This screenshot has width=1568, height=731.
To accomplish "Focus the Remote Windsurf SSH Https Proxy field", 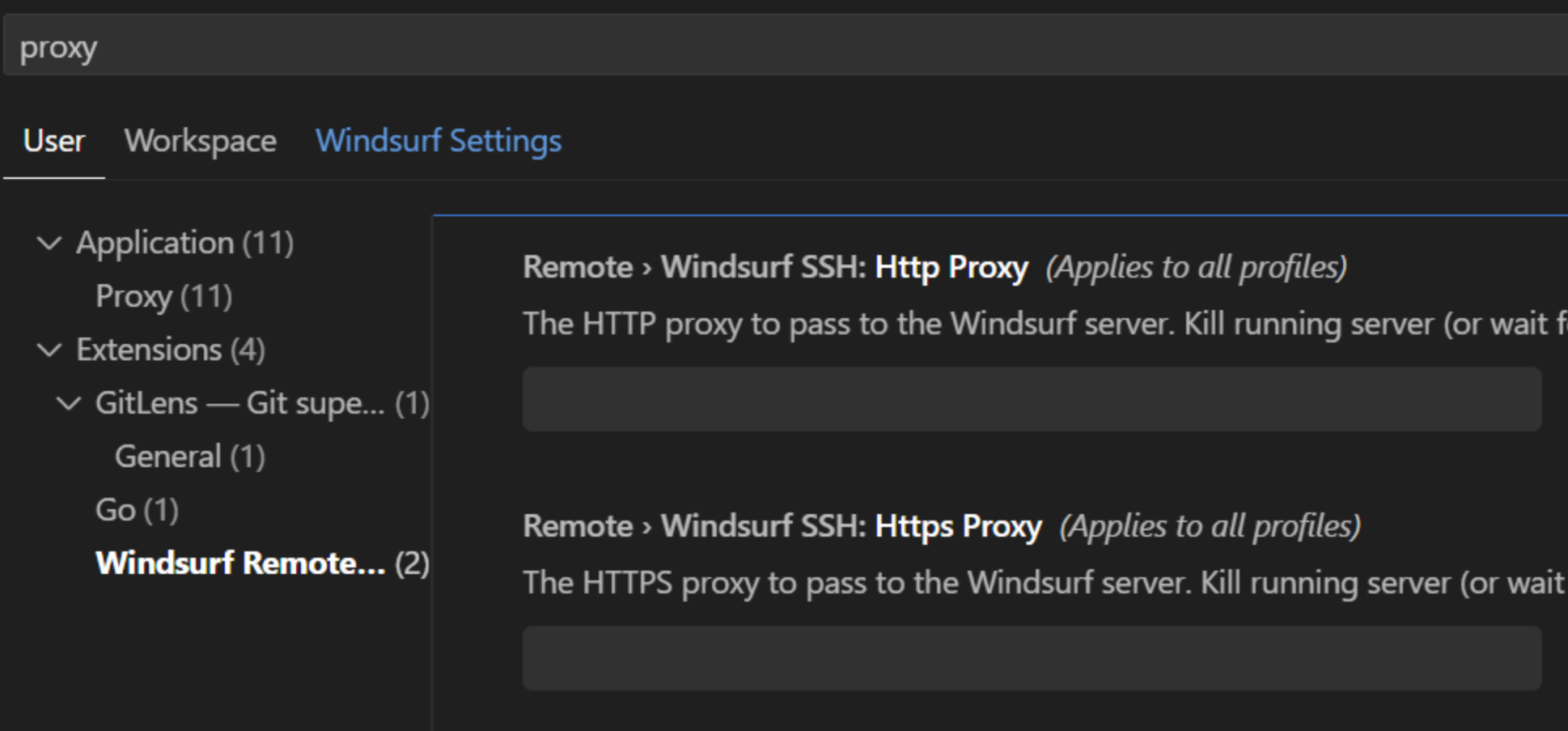I will [1032, 658].
